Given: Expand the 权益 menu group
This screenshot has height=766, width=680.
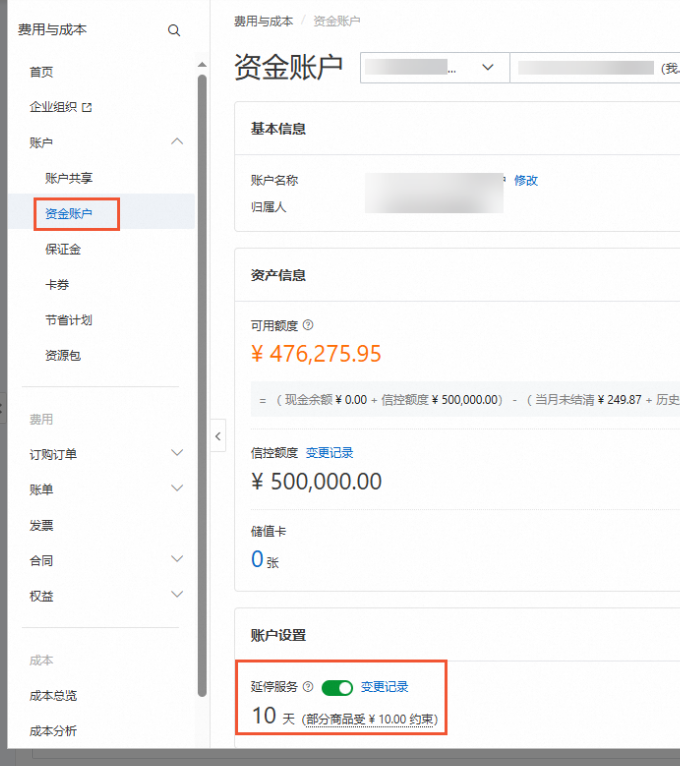Looking at the screenshot, I should pyautogui.click(x=177, y=595).
